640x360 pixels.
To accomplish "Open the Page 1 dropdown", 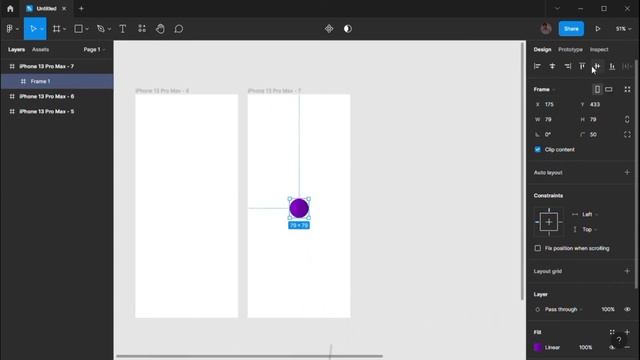I will (94, 49).
